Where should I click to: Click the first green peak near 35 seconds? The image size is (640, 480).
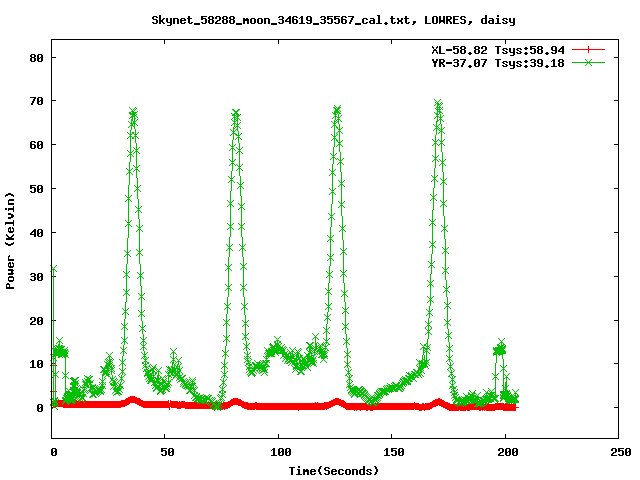coord(133,112)
